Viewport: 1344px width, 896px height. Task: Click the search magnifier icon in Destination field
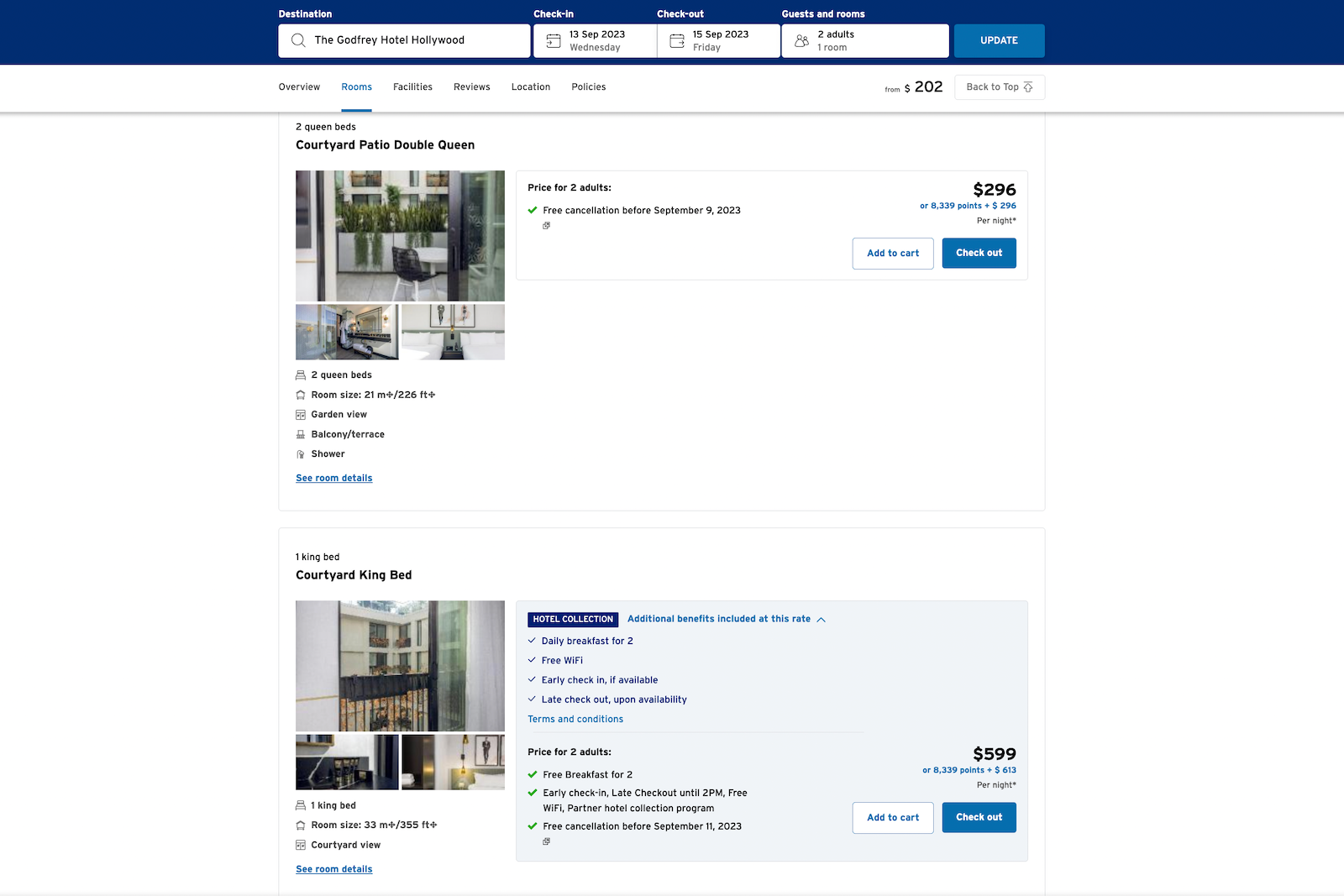tap(298, 39)
